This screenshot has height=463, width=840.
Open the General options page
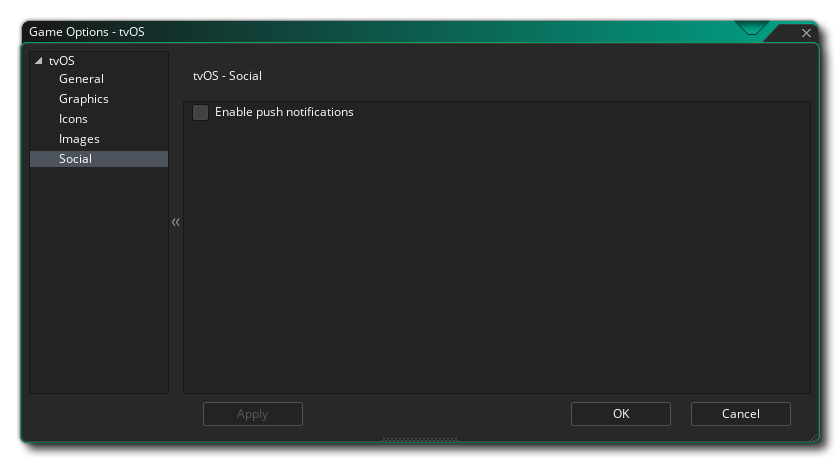pos(81,79)
